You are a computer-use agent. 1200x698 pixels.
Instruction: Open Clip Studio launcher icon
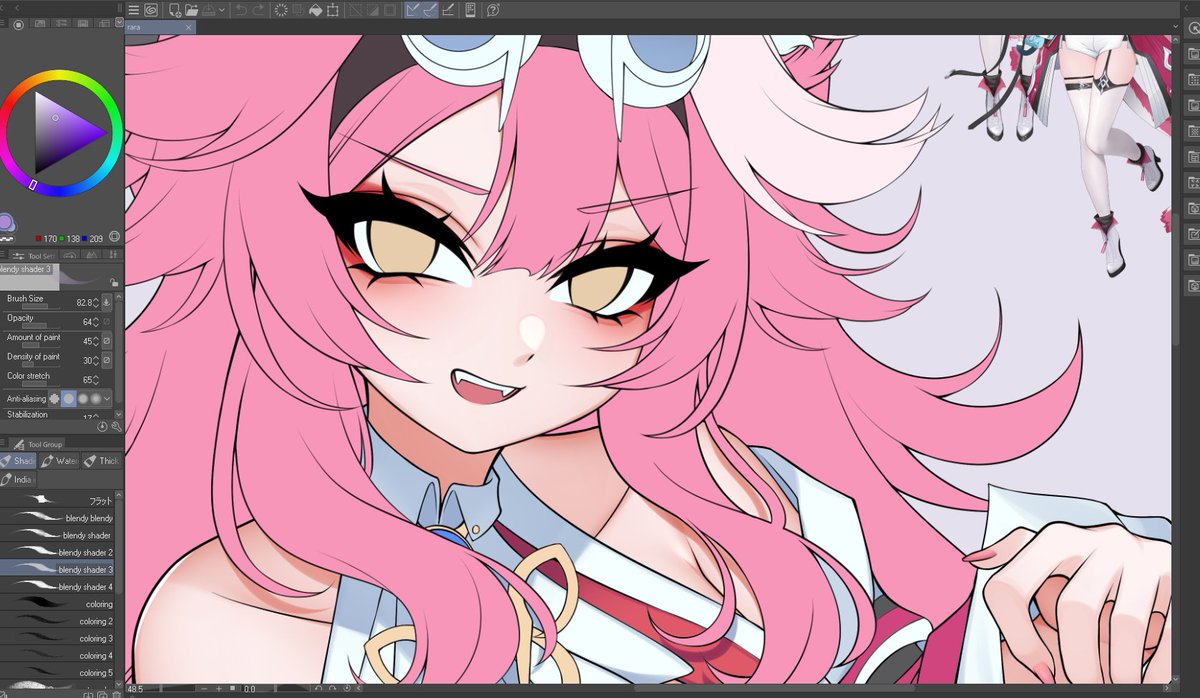pos(151,10)
